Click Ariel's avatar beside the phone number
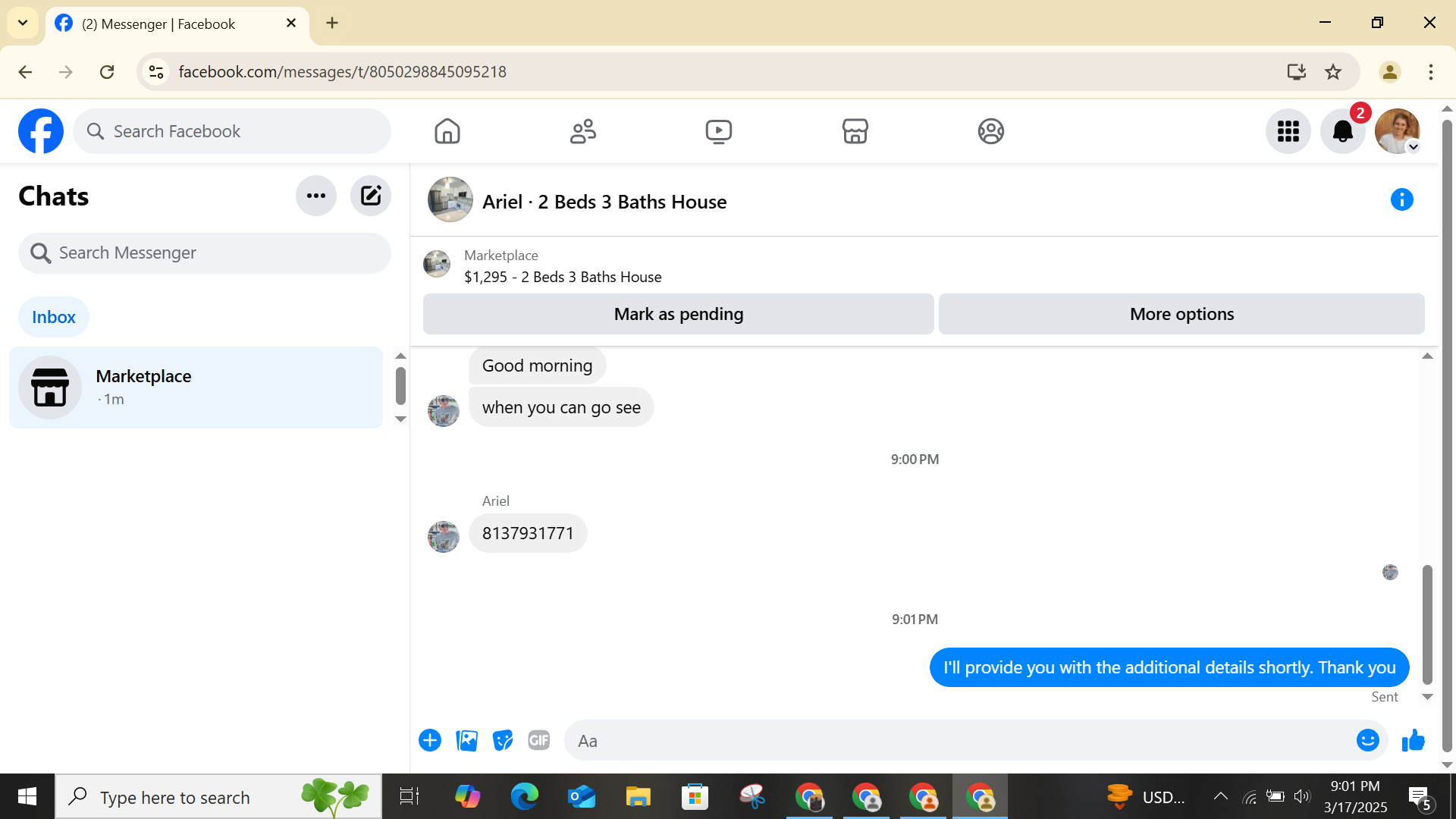 point(444,537)
